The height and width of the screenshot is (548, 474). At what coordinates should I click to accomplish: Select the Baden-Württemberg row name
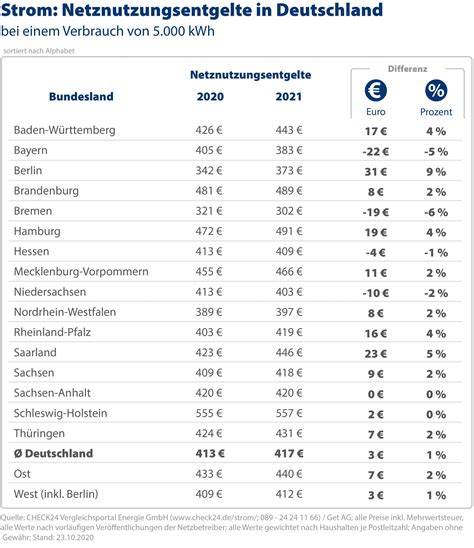click(x=65, y=130)
